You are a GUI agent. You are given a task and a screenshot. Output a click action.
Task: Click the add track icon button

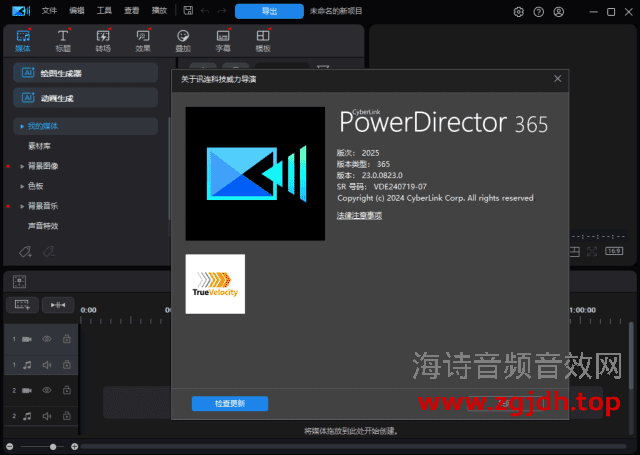[22, 305]
